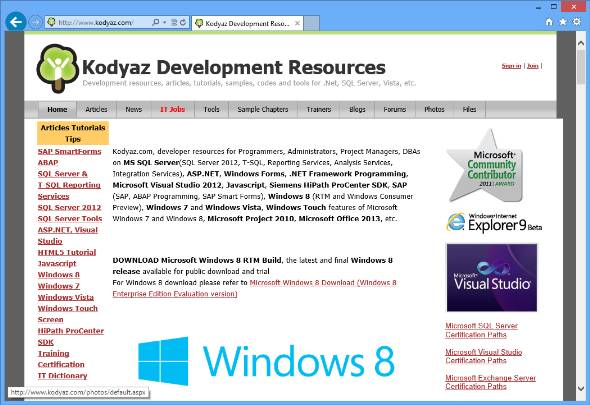This screenshot has width=590, height=405.
Task: Refresh the page with reload icon
Action: tap(183, 22)
